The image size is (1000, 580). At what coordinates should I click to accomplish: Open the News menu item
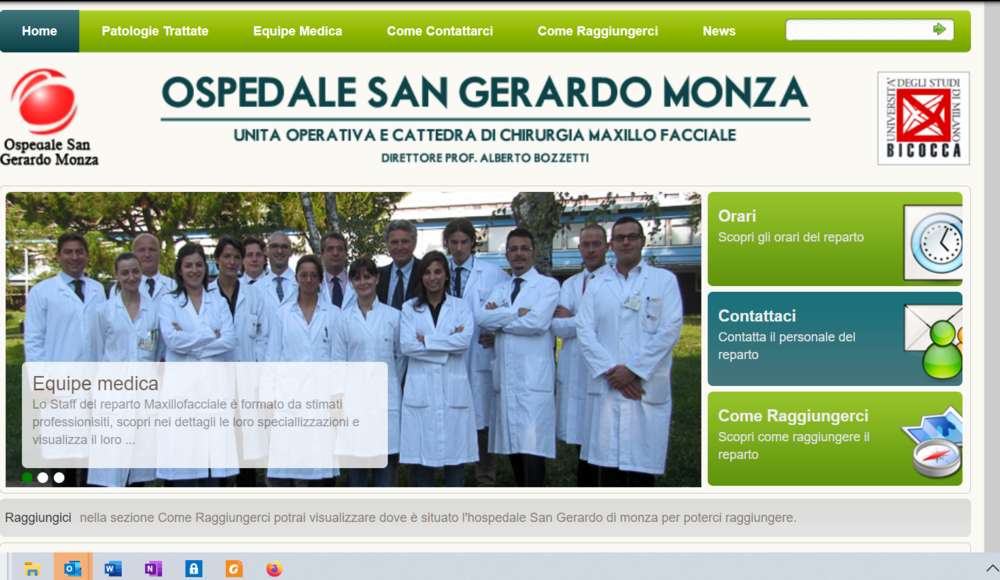pyautogui.click(x=719, y=31)
